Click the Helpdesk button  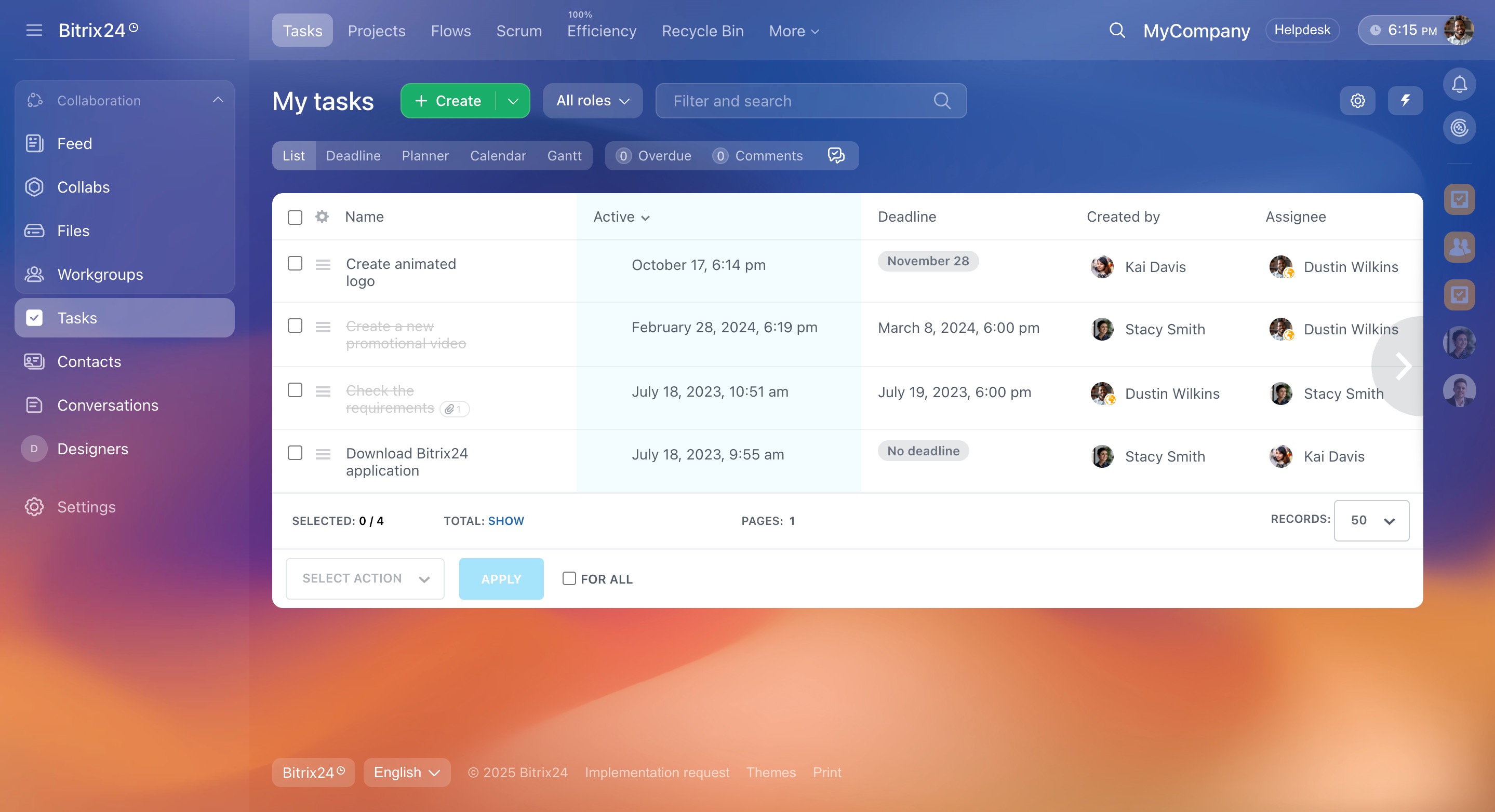click(1302, 30)
